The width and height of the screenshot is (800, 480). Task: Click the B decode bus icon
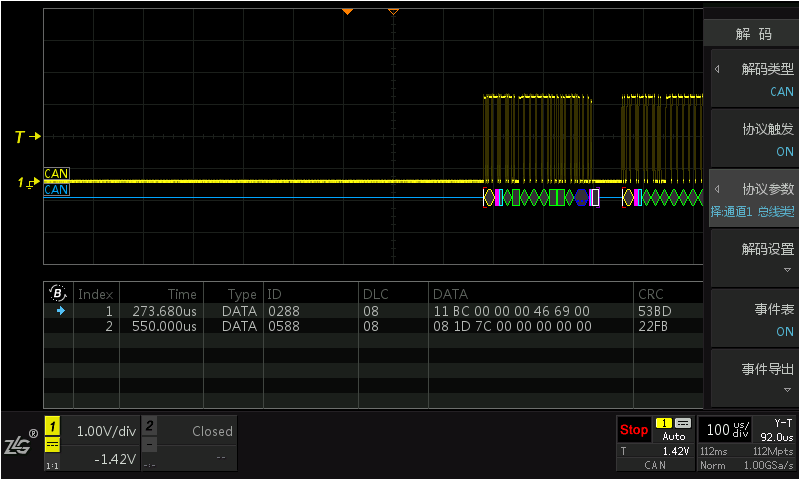(58, 293)
